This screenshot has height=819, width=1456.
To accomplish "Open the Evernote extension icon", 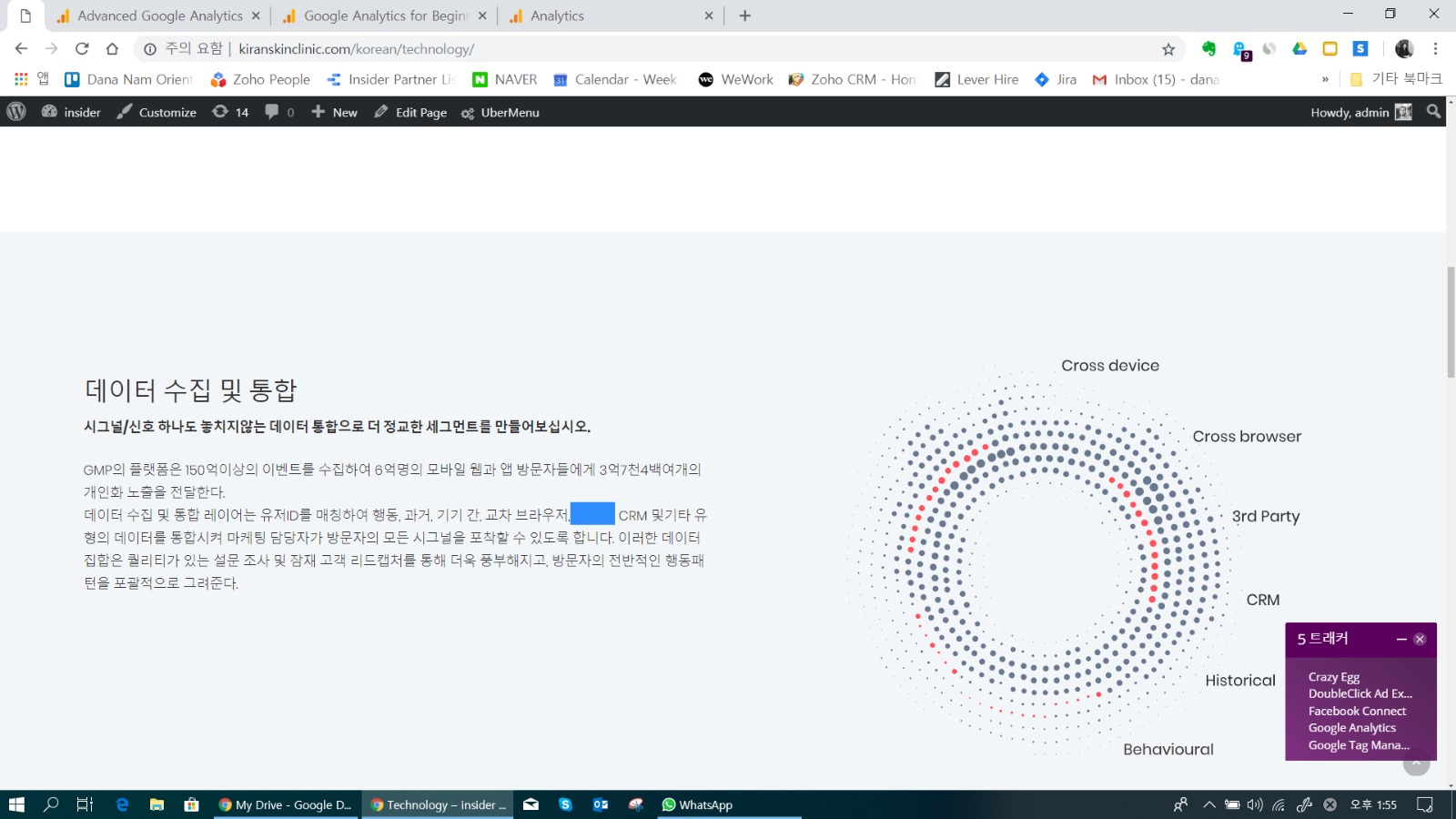I will coord(1208,49).
